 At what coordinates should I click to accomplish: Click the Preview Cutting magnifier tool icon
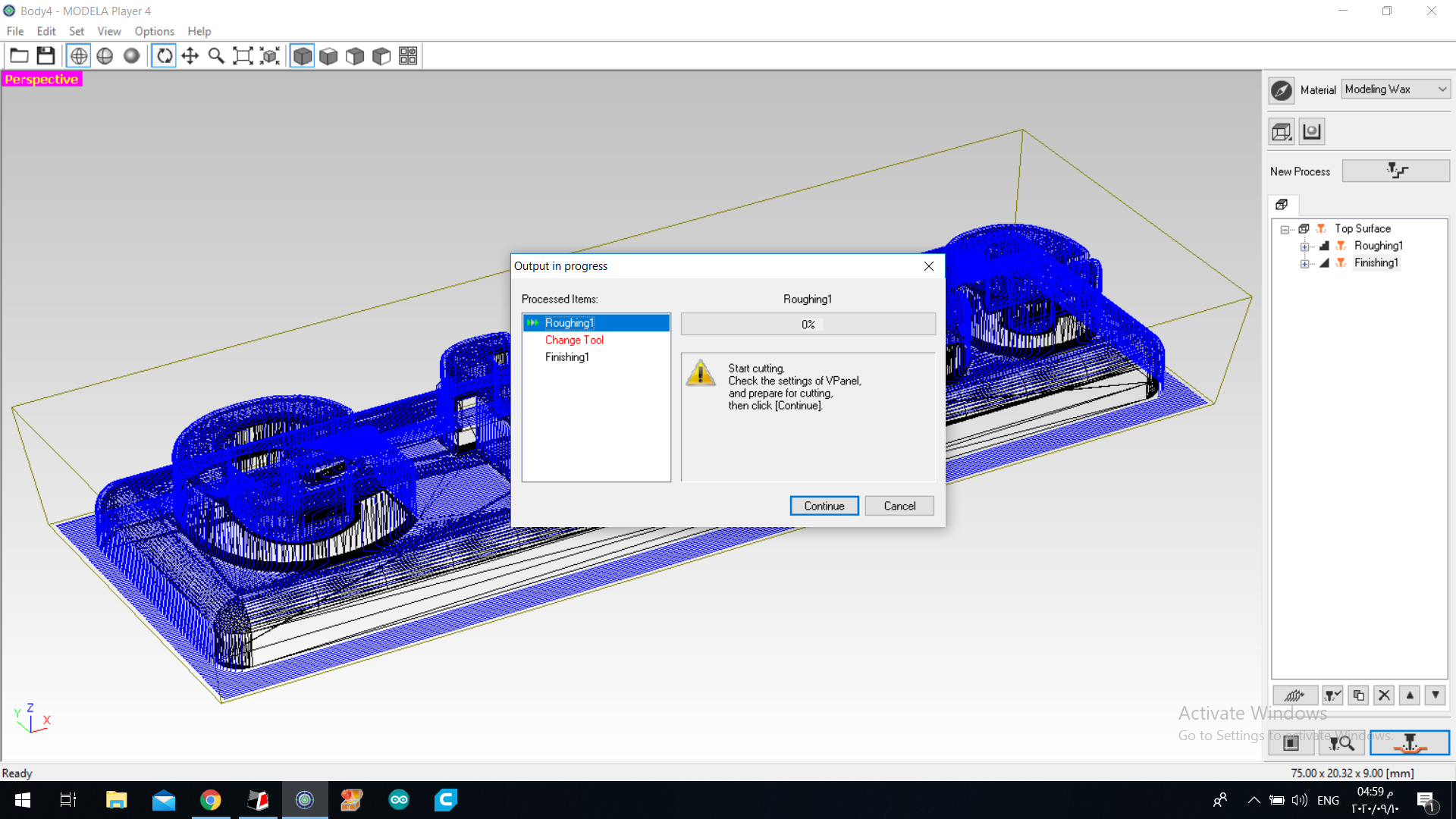(1341, 743)
